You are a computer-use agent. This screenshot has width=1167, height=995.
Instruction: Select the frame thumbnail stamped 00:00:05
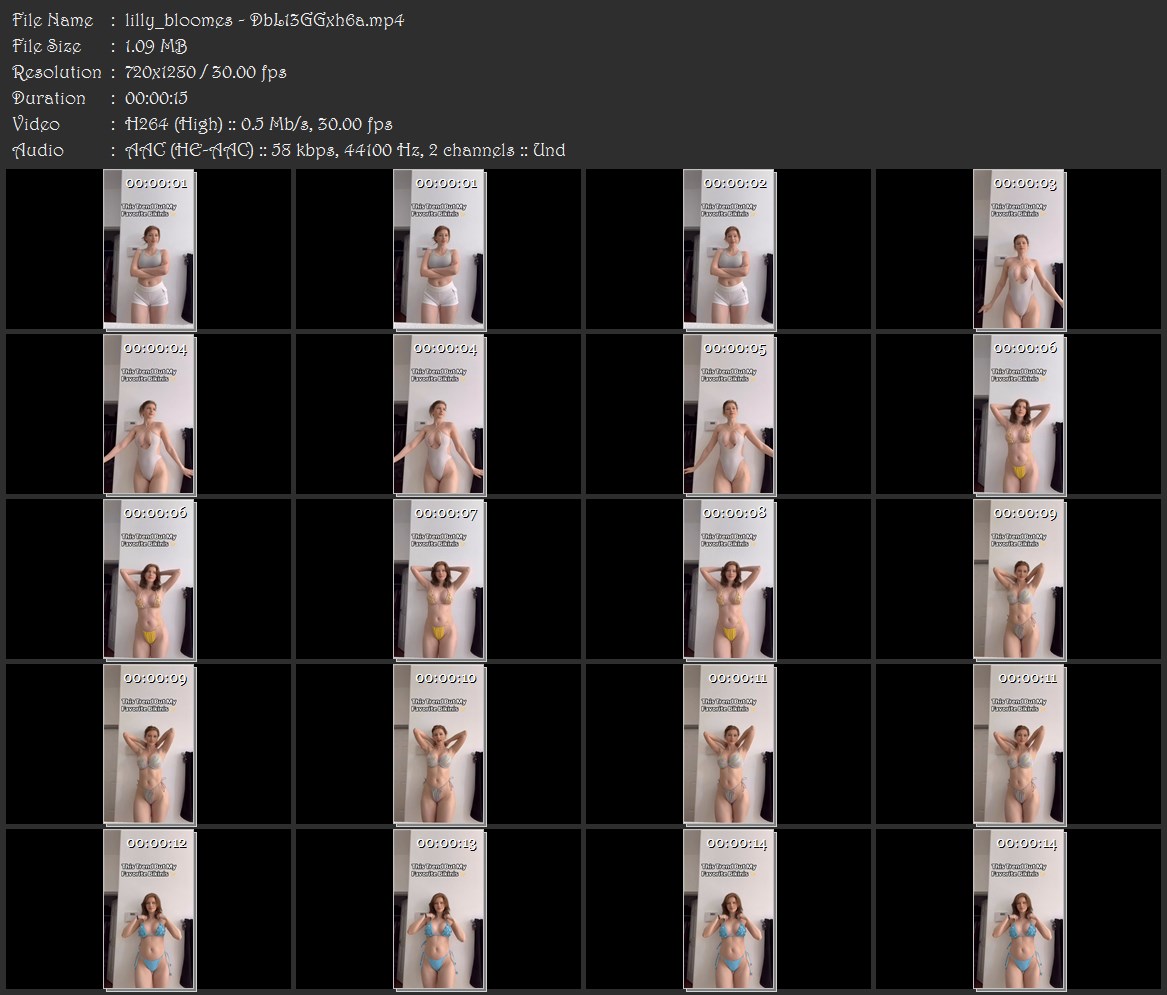tap(729, 414)
